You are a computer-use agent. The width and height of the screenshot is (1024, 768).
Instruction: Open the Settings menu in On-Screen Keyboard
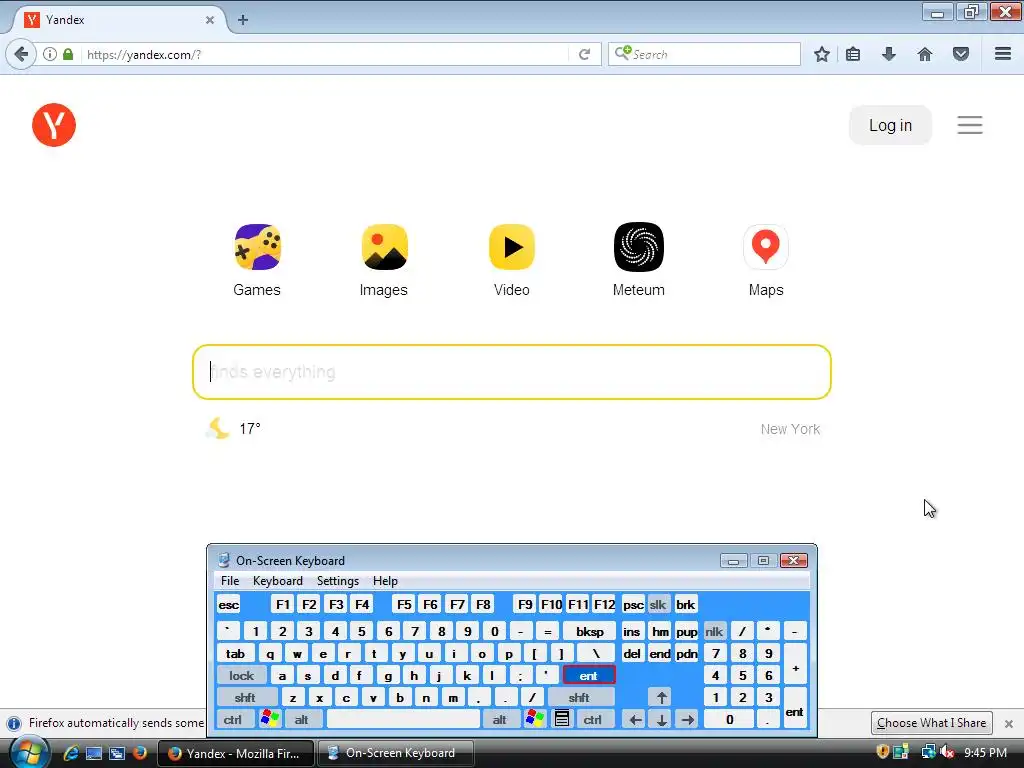tap(338, 581)
